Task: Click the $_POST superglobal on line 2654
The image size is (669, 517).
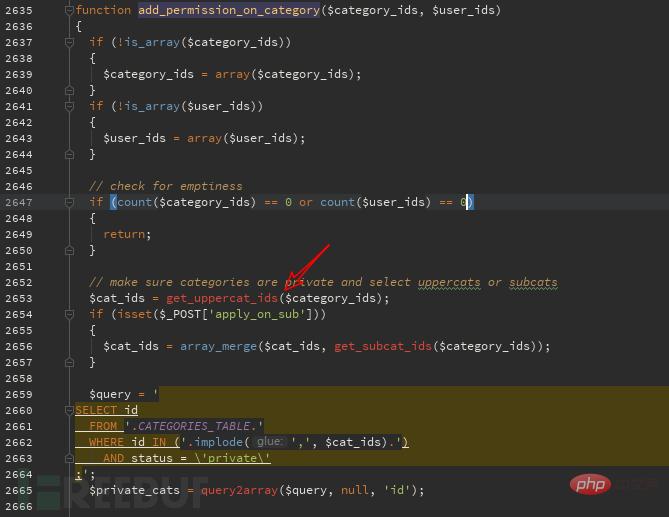Action: point(180,314)
